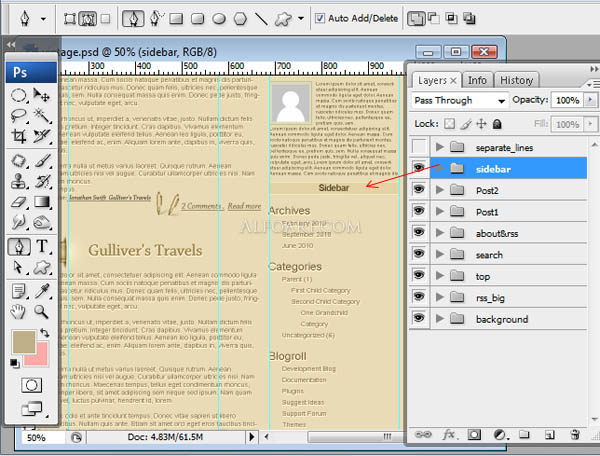Select the Move tool

(x=42, y=95)
